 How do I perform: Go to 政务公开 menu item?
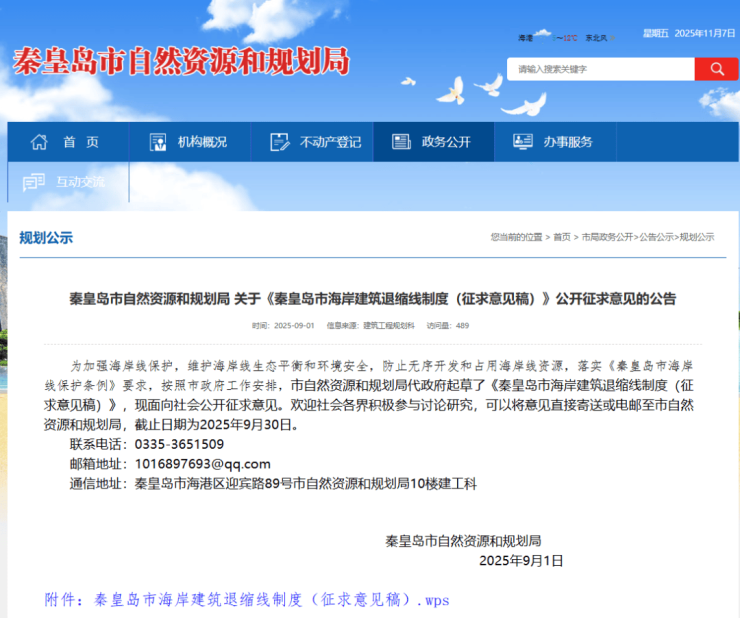click(434, 142)
